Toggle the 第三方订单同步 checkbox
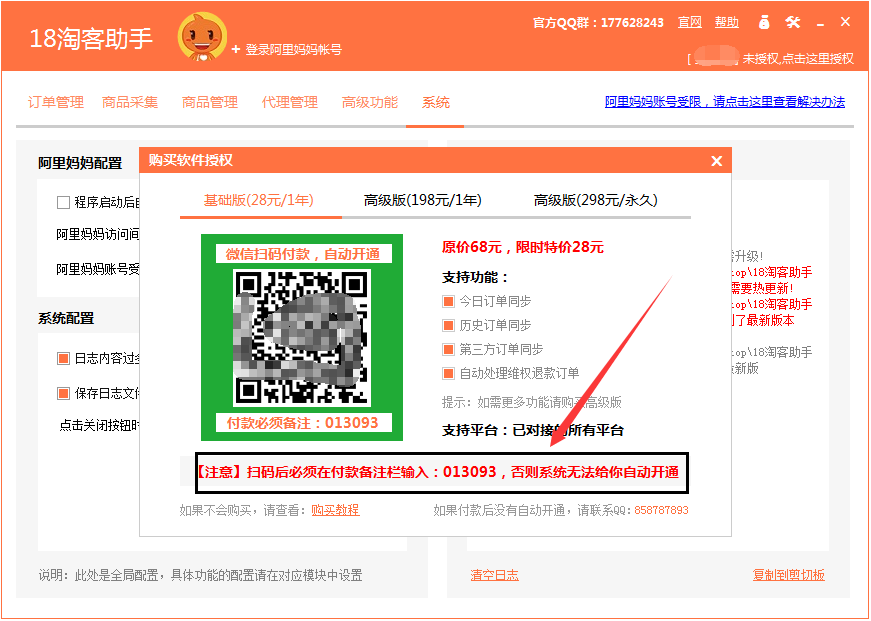 (x=449, y=349)
